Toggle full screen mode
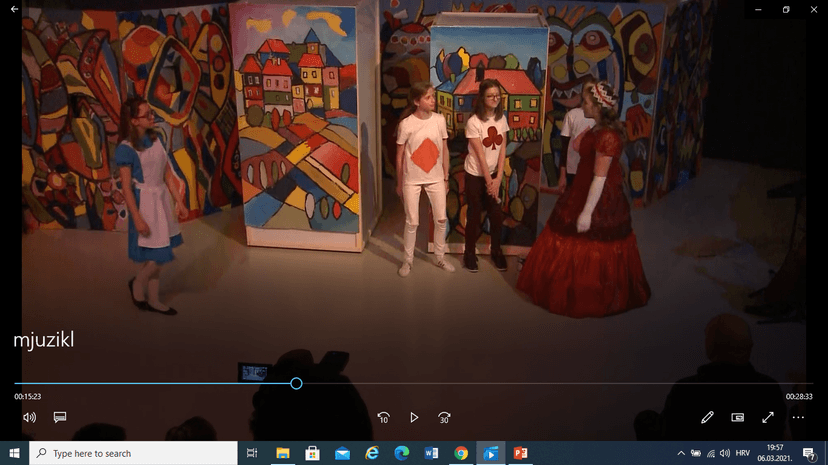828x465 pixels. (768, 417)
